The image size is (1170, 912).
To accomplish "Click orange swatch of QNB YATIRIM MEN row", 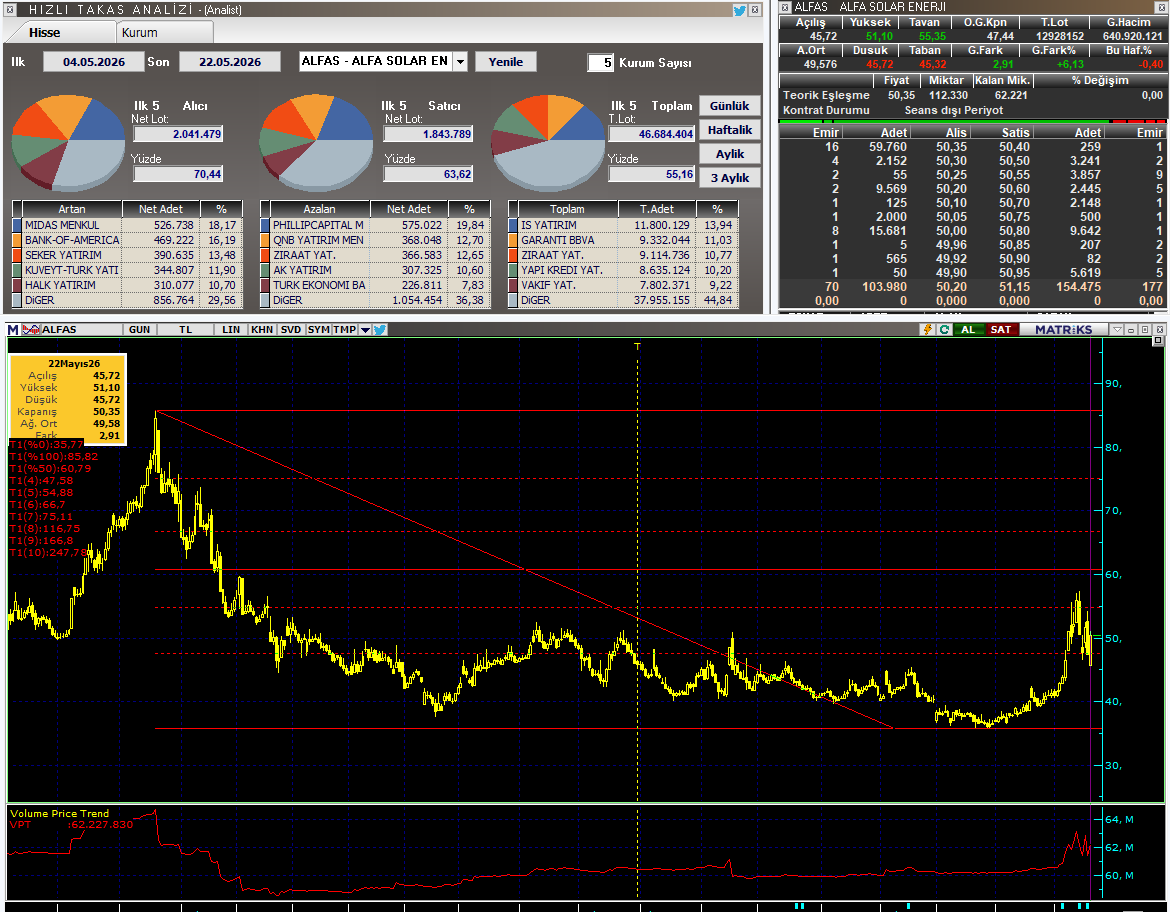I will 265,240.
